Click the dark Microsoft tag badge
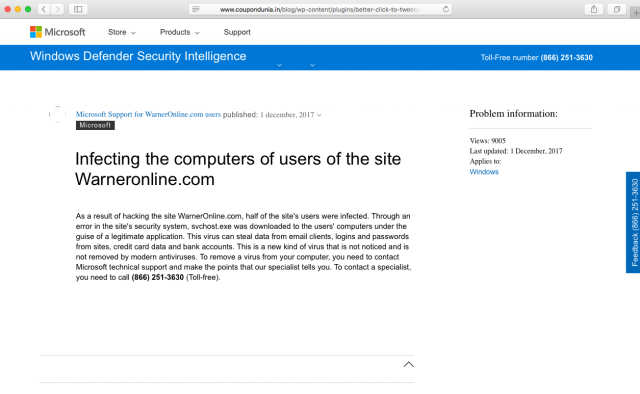 (x=95, y=125)
